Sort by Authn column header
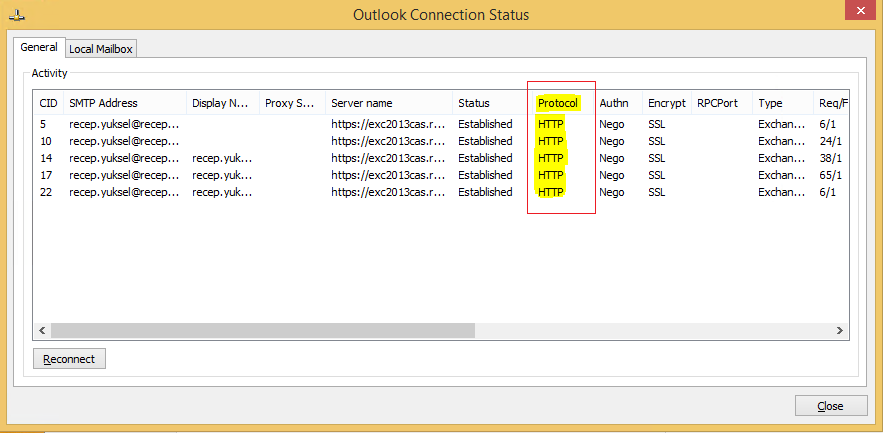Screen dimensions: 883x433 [618, 103]
